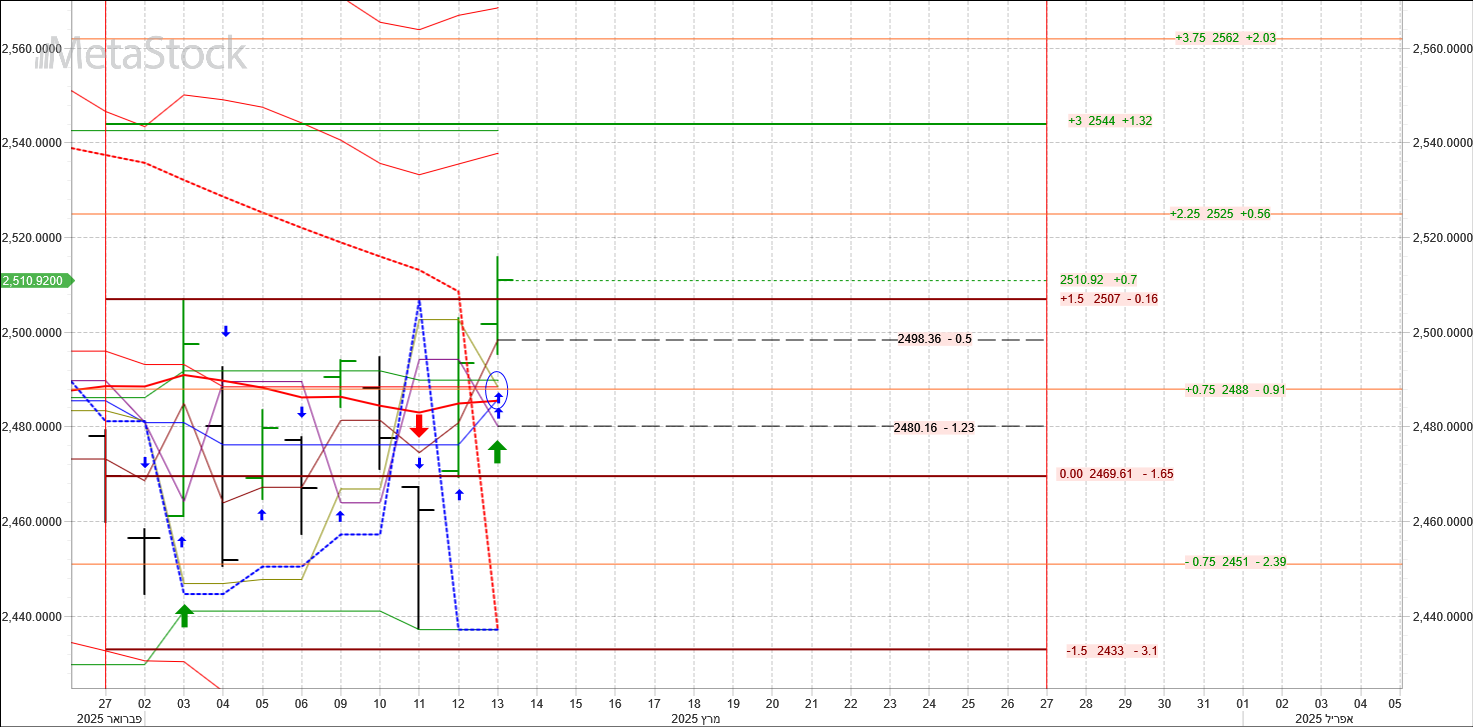Click the '2025 מרץ' month label
The width and height of the screenshot is (1473, 727).
tap(695, 719)
